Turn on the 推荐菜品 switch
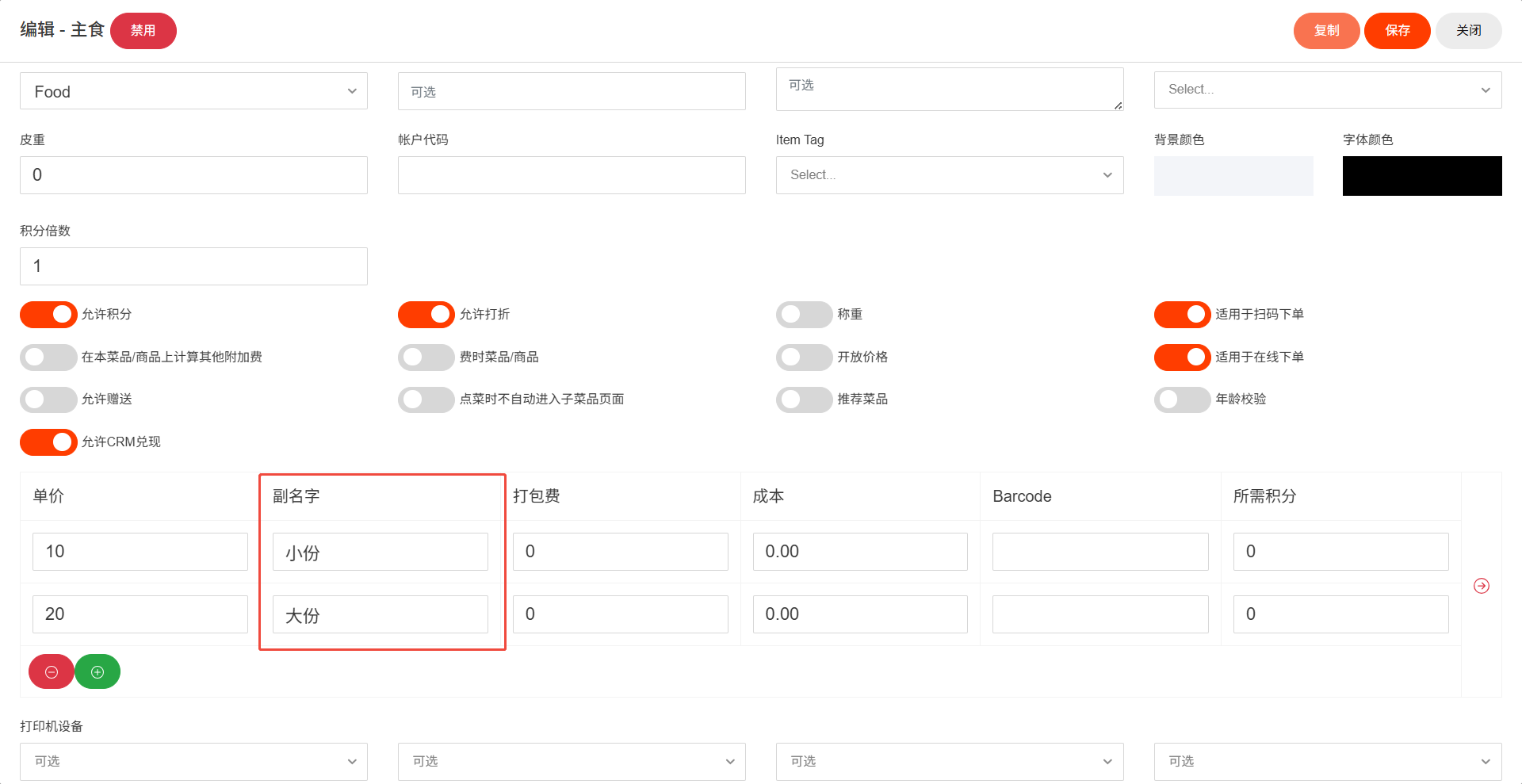 pos(804,400)
